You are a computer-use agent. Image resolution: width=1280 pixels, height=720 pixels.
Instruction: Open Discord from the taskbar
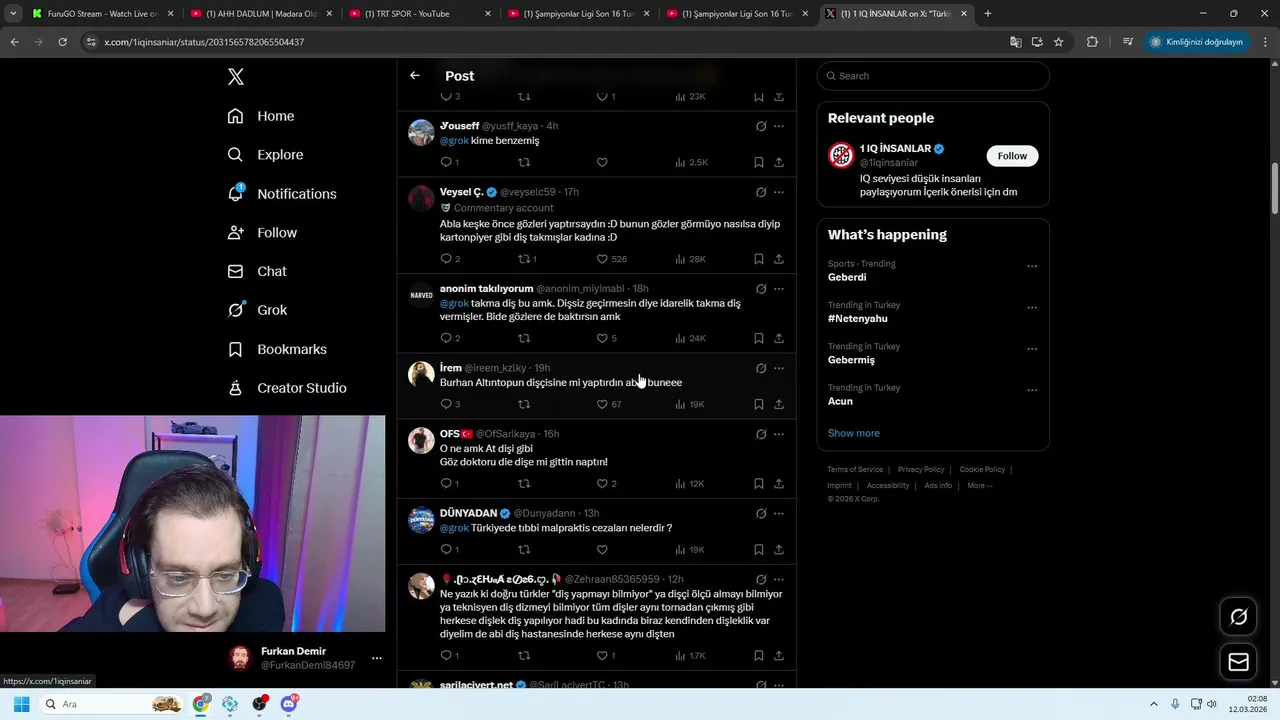point(290,704)
